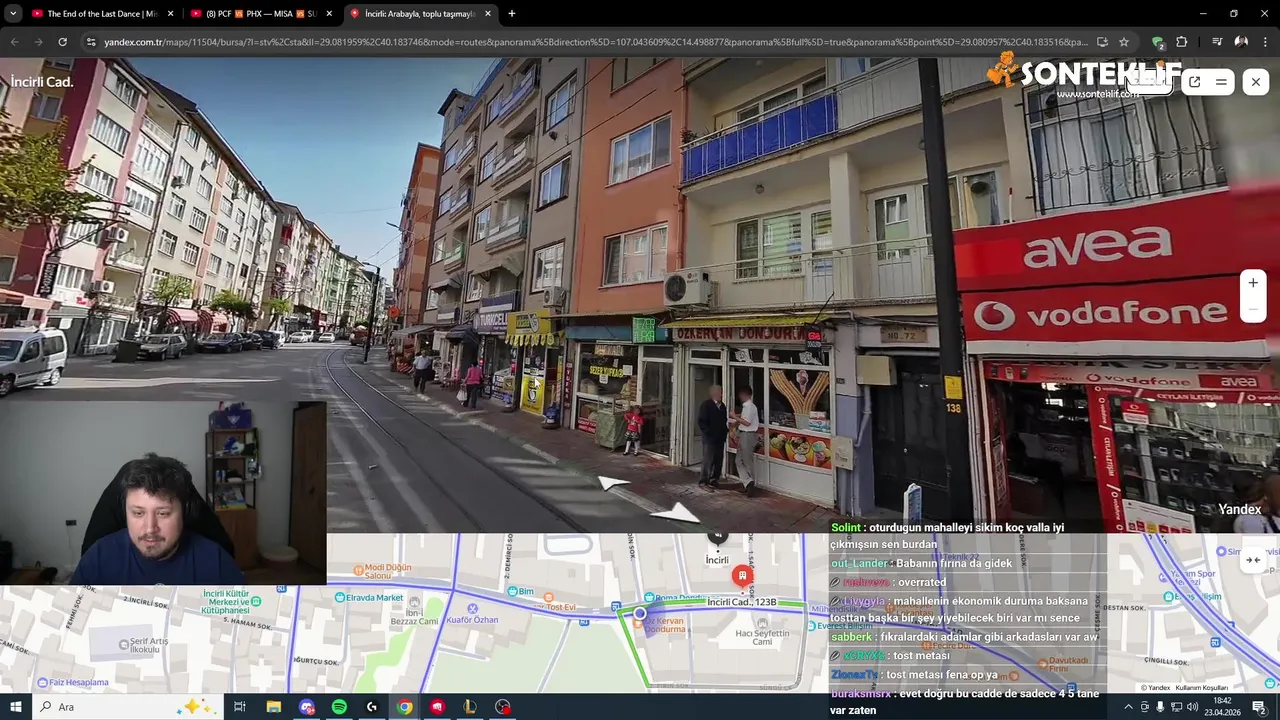Click İncirli Kültür Merkezi ve Kütüphanesi label
Image resolution: width=1280 pixels, height=720 pixels.
click(224, 601)
